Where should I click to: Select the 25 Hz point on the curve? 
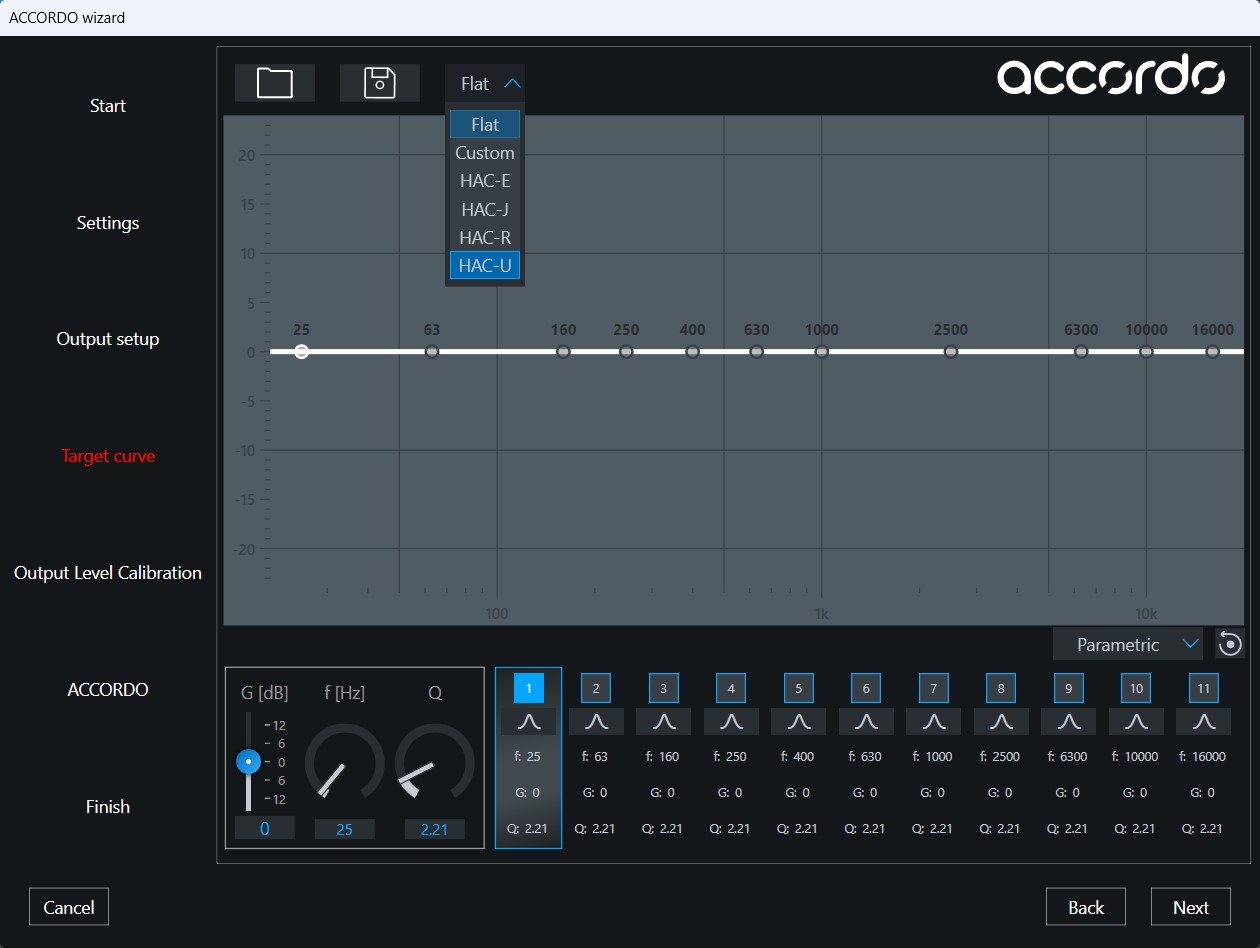click(302, 352)
